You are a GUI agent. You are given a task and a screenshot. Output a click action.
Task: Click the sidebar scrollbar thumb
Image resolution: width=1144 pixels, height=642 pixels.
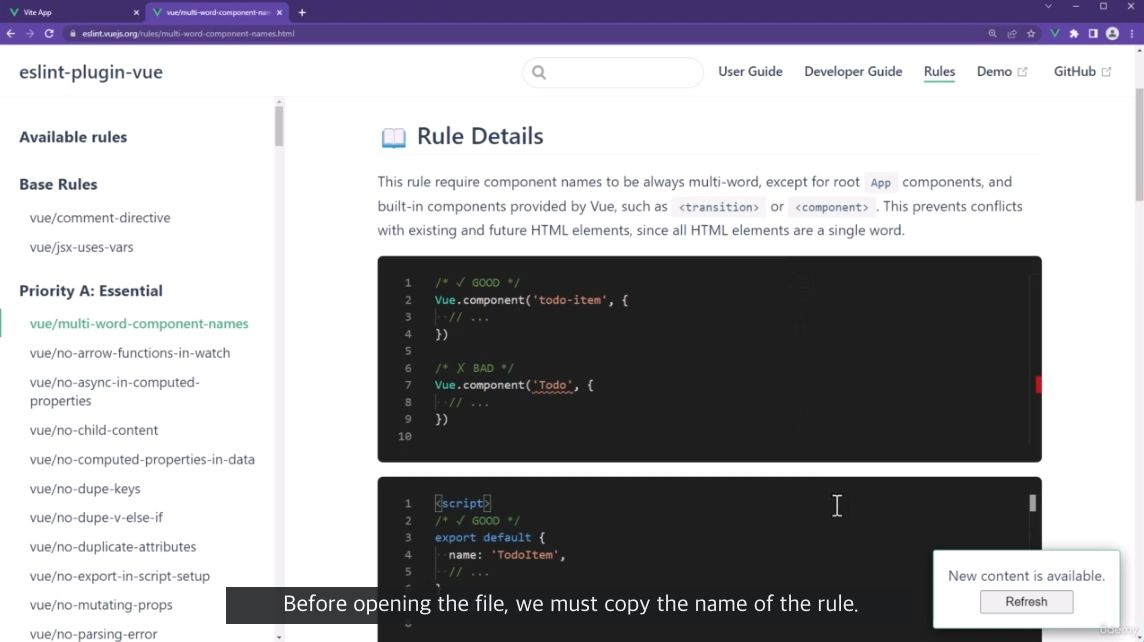(279, 126)
